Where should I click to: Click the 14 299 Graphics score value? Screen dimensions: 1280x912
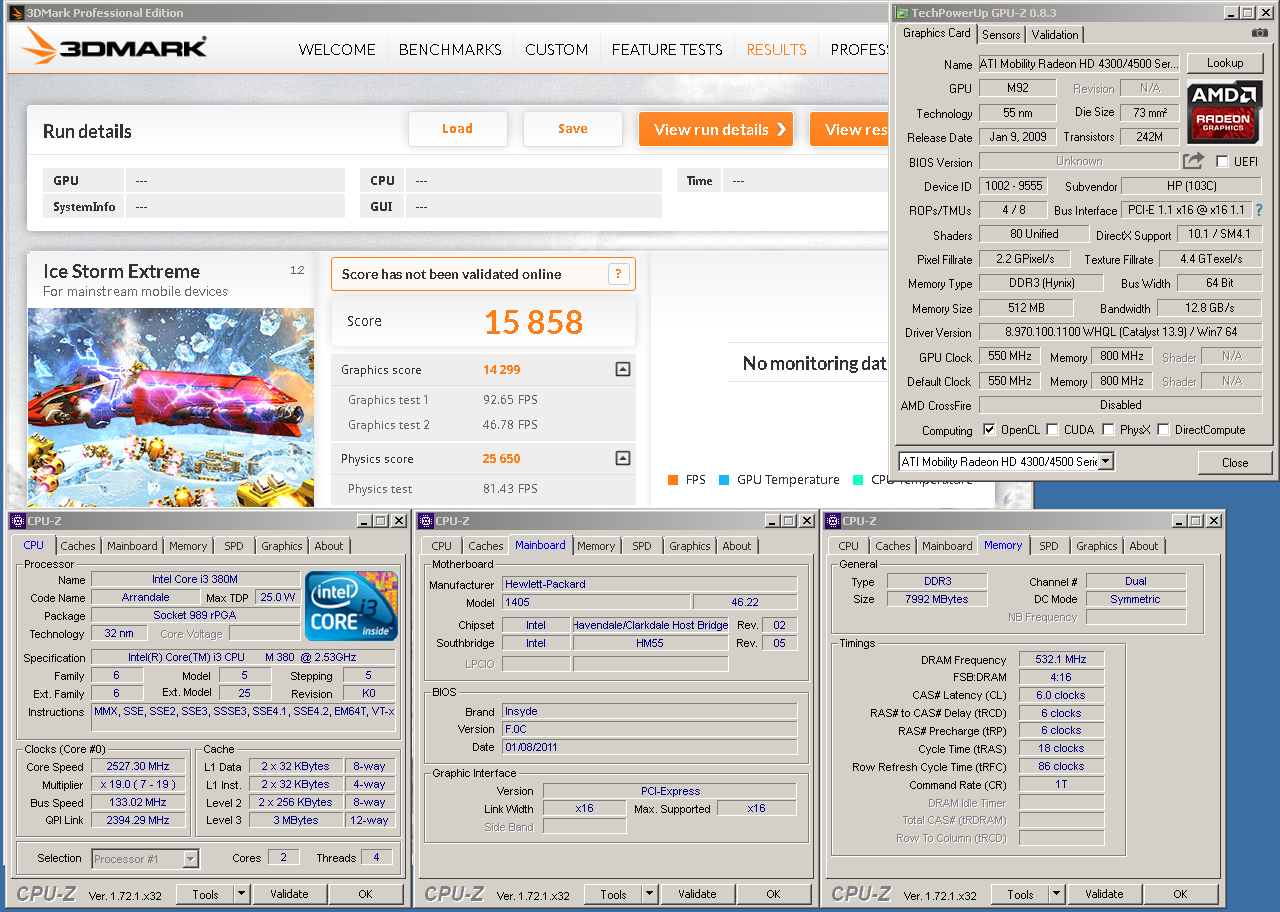502,370
